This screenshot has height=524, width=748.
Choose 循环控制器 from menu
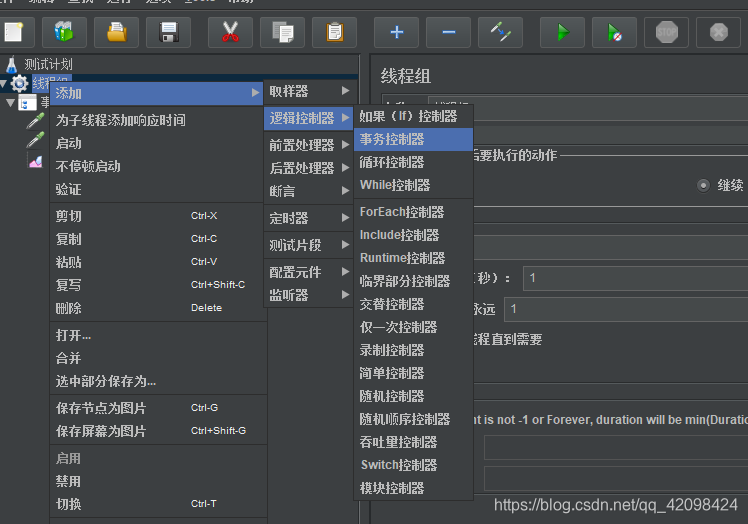[x=413, y=162]
